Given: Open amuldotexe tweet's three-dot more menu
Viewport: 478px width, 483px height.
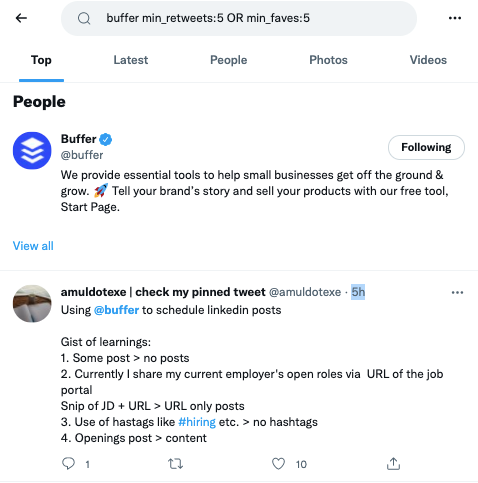Looking at the screenshot, I should (x=457, y=292).
